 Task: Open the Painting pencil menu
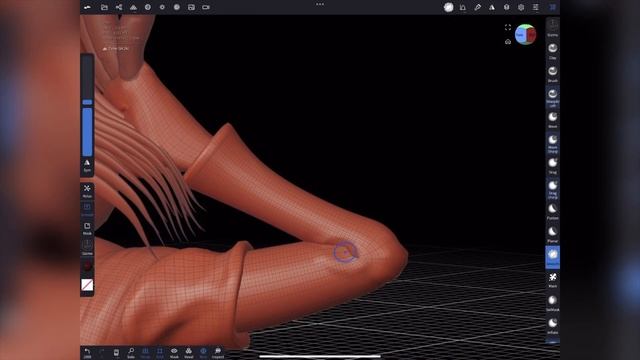(x=478, y=7)
